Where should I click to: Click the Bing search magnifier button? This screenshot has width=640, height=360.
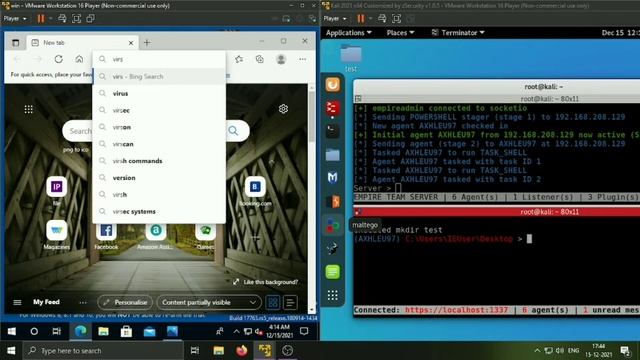(x=233, y=131)
